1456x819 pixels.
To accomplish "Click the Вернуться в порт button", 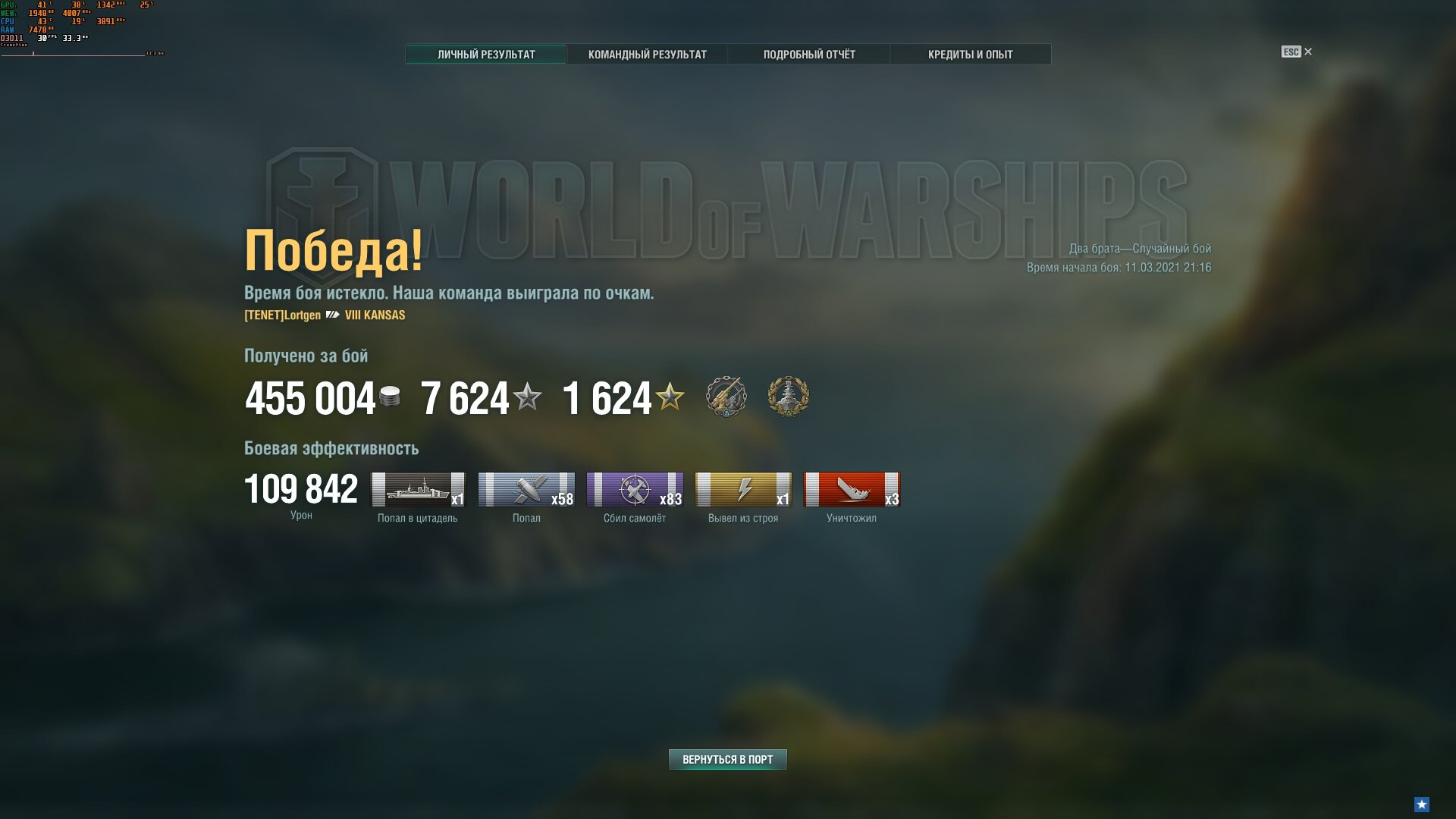I will [x=727, y=759].
